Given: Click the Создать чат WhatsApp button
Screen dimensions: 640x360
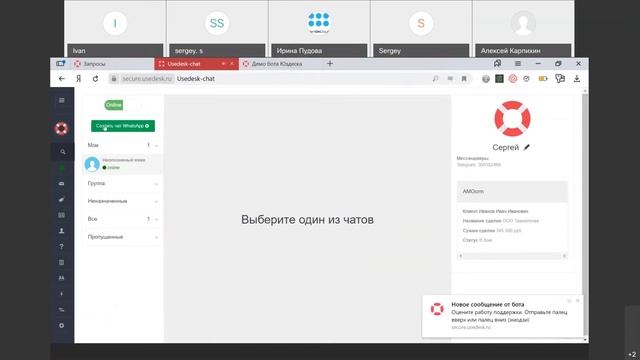Looking at the screenshot, I should coord(123,126).
